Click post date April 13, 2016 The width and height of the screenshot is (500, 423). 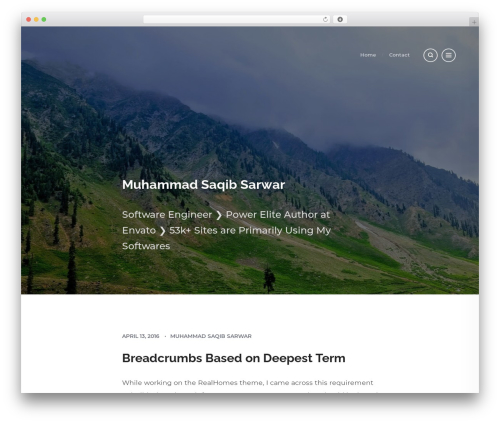point(141,336)
